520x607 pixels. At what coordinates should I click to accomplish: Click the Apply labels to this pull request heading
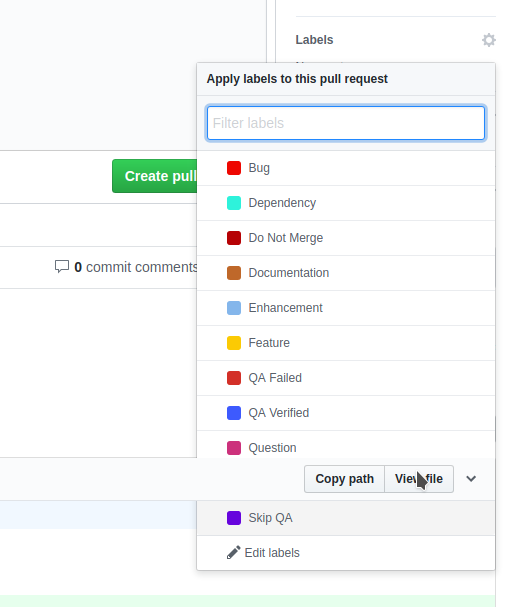(x=297, y=79)
